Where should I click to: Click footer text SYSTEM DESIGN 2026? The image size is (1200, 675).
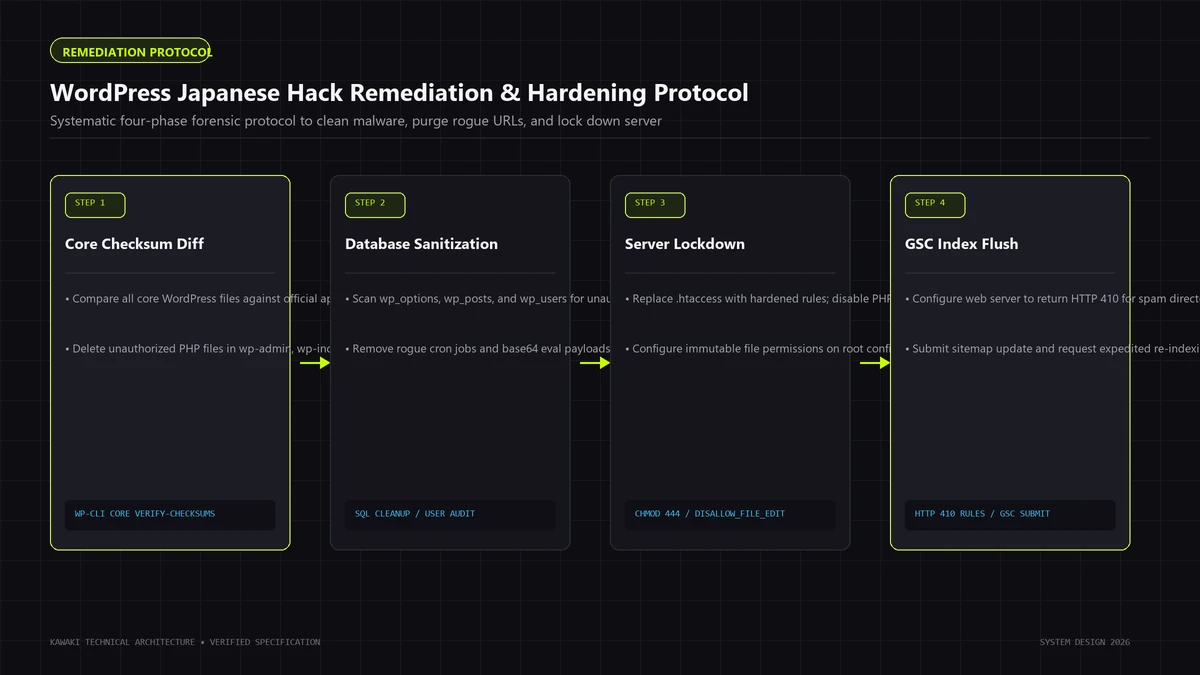pyautogui.click(x=1085, y=642)
